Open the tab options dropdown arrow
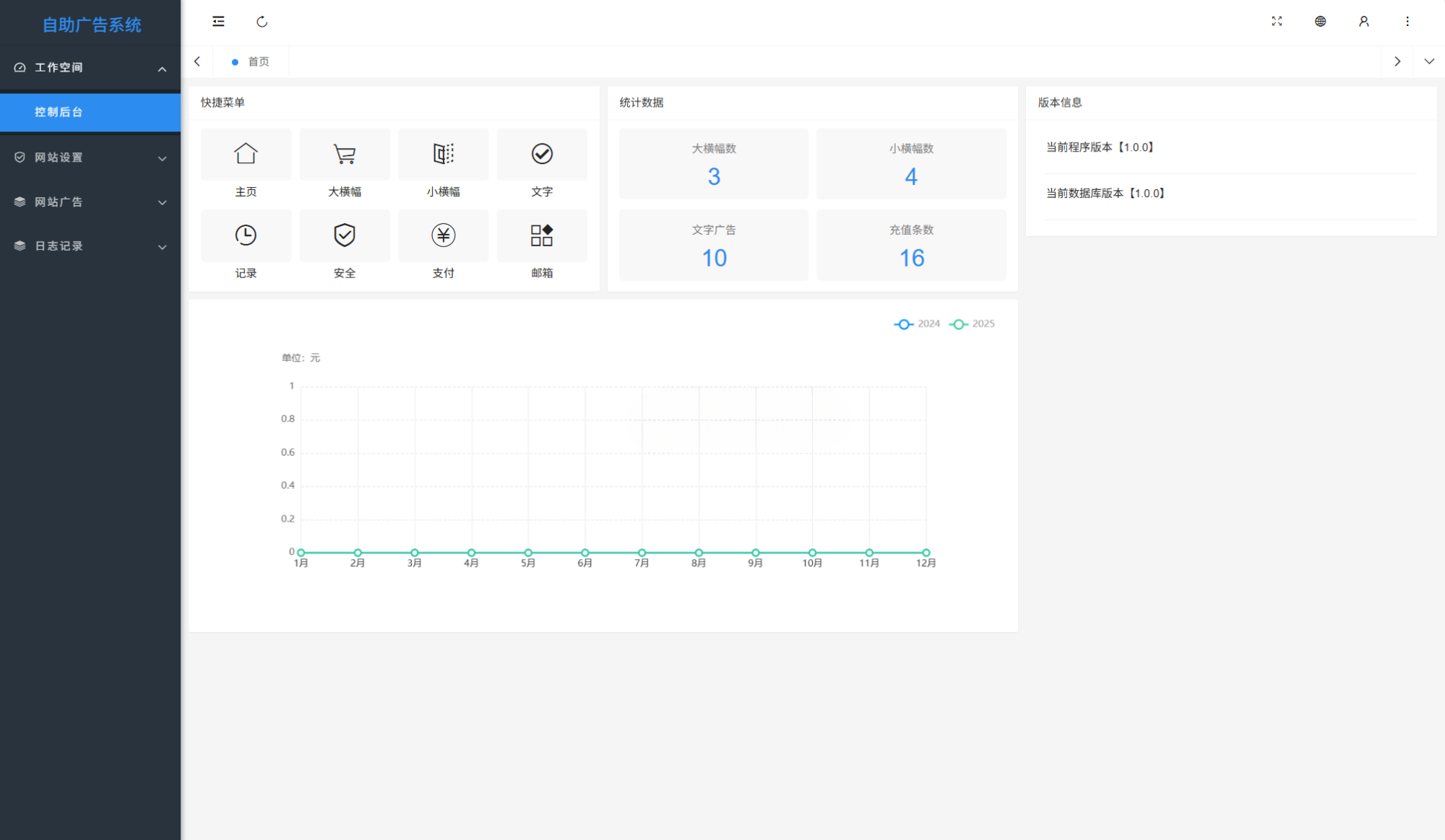This screenshot has height=840, width=1445. click(1428, 62)
